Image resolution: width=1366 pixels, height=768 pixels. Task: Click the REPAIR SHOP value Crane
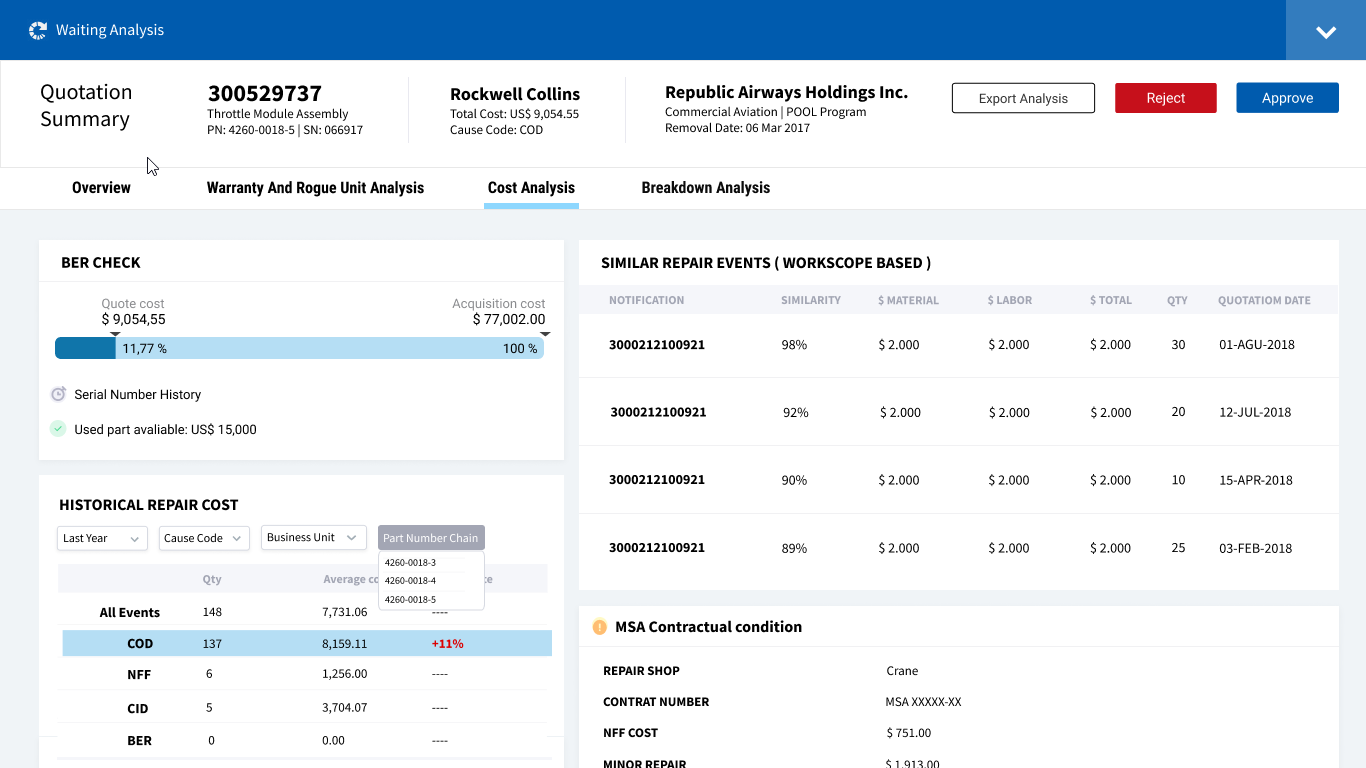click(902, 671)
